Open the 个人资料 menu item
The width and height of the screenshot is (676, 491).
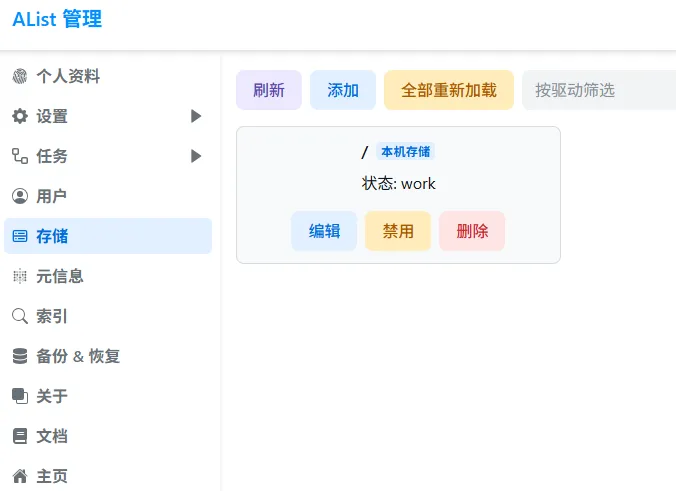68,76
